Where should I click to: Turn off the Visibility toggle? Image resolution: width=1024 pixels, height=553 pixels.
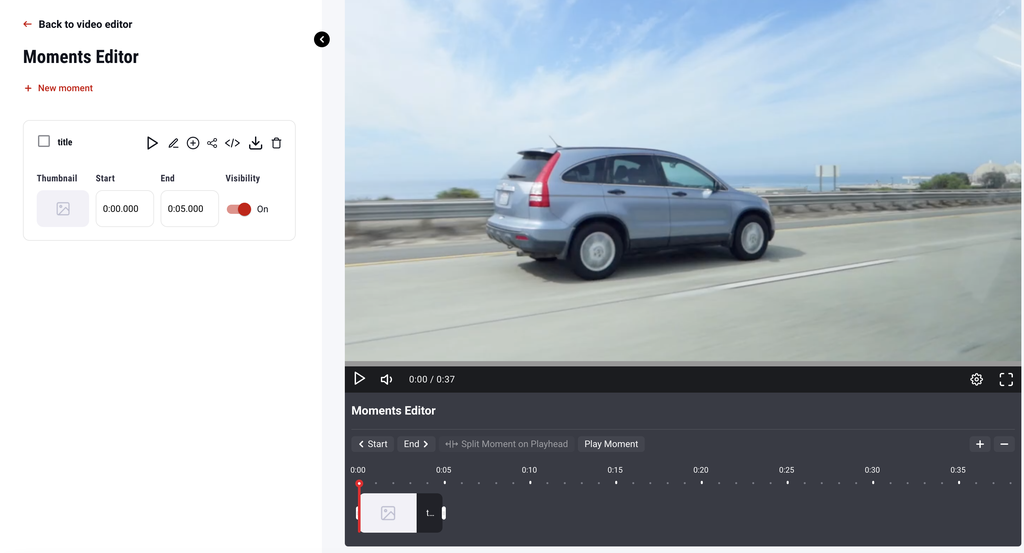(239, 209)
